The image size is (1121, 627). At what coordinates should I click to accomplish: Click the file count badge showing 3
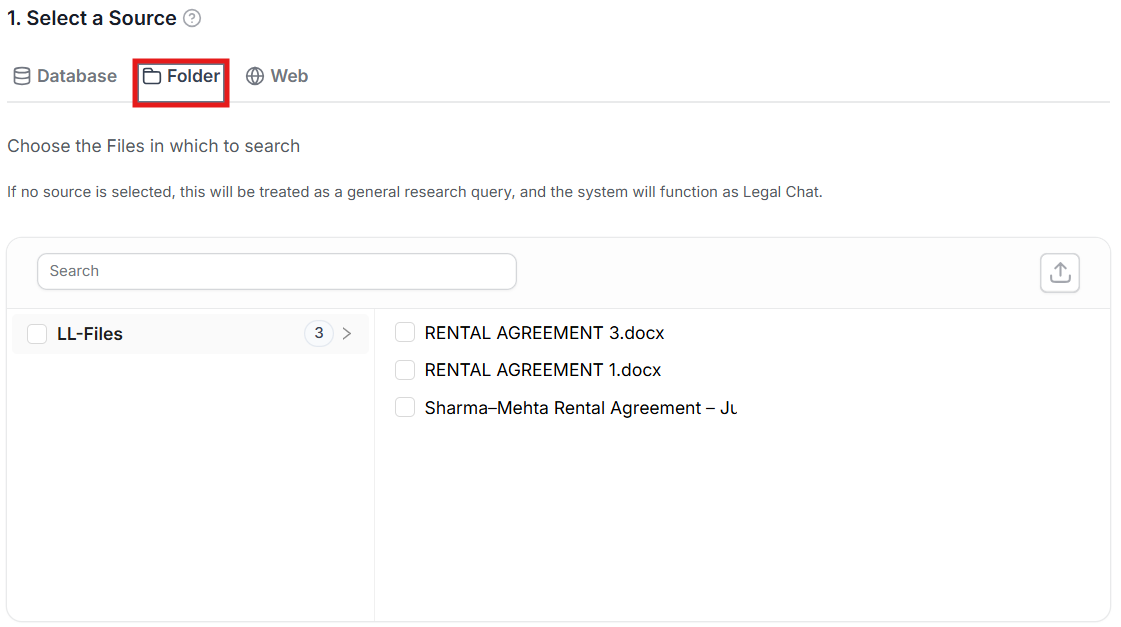(318, 334)
